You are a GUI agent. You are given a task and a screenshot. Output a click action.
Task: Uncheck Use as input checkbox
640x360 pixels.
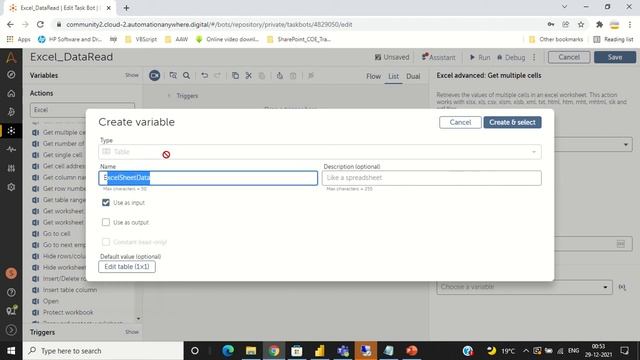click(106, 202)
